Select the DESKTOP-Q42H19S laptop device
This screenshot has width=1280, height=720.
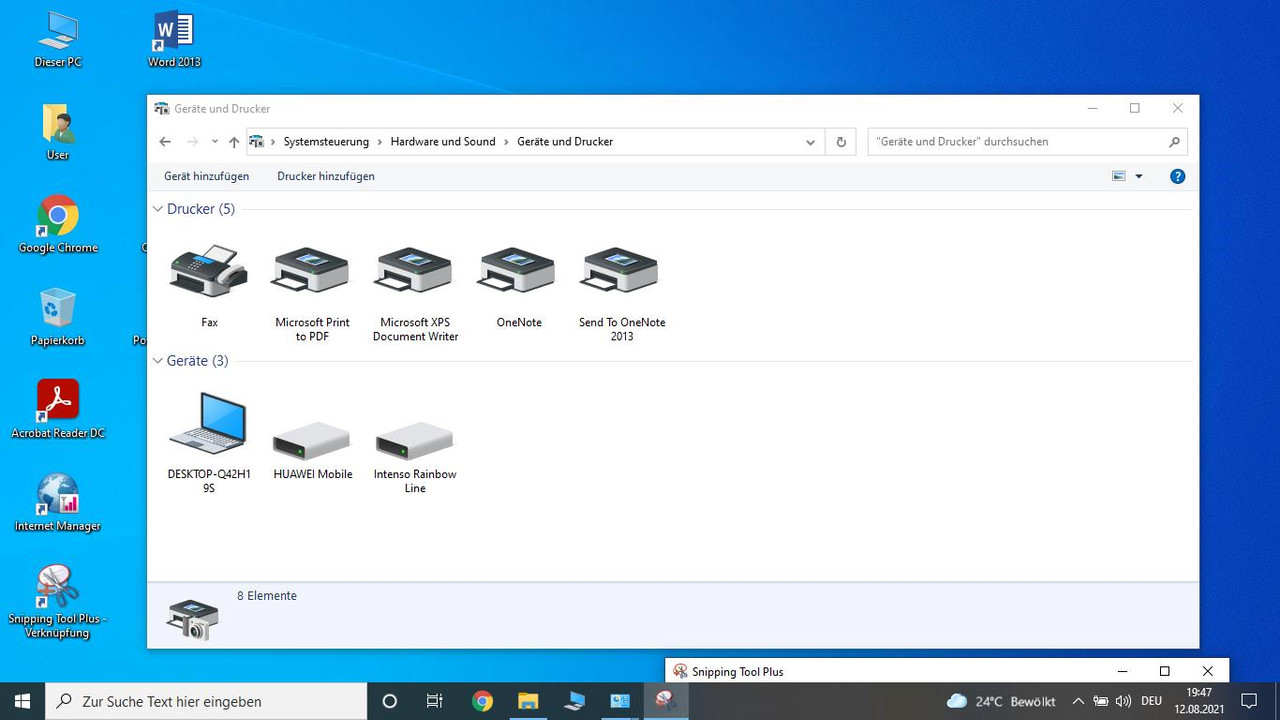[208, 422]
